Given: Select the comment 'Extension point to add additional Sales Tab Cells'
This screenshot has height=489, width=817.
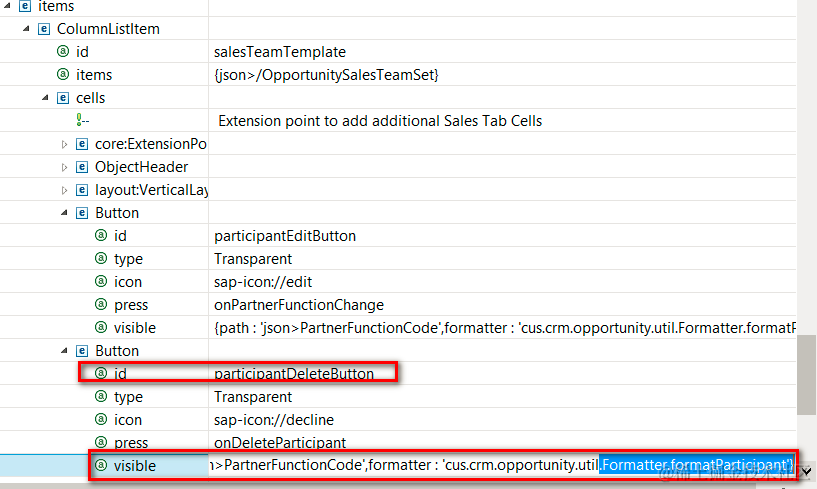Looking at the screenshot, I should point(380,121).
